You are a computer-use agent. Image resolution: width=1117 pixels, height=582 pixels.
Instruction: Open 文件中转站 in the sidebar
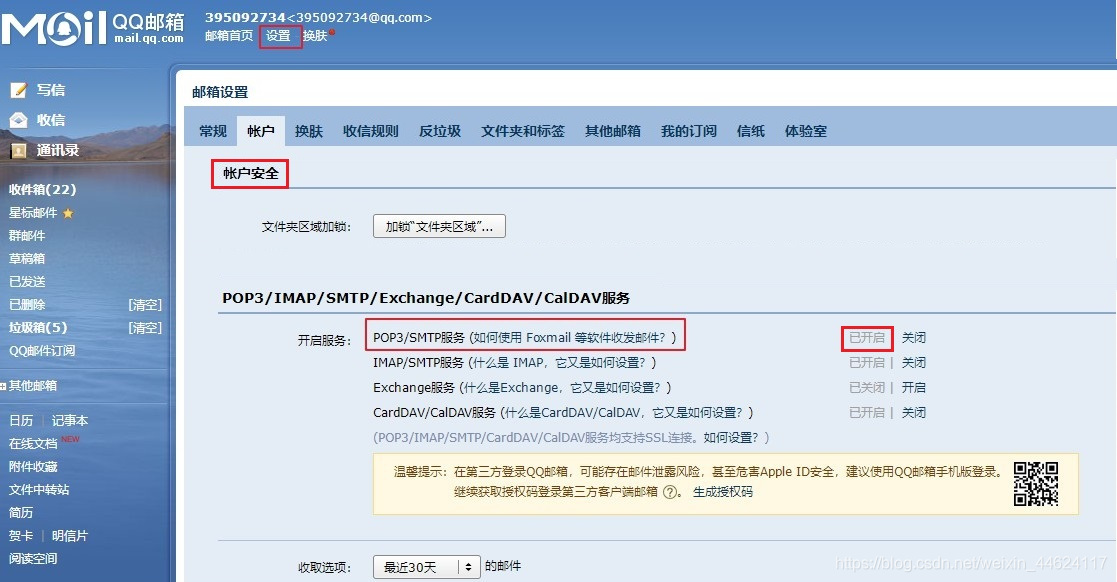click(x=39, y=489)
